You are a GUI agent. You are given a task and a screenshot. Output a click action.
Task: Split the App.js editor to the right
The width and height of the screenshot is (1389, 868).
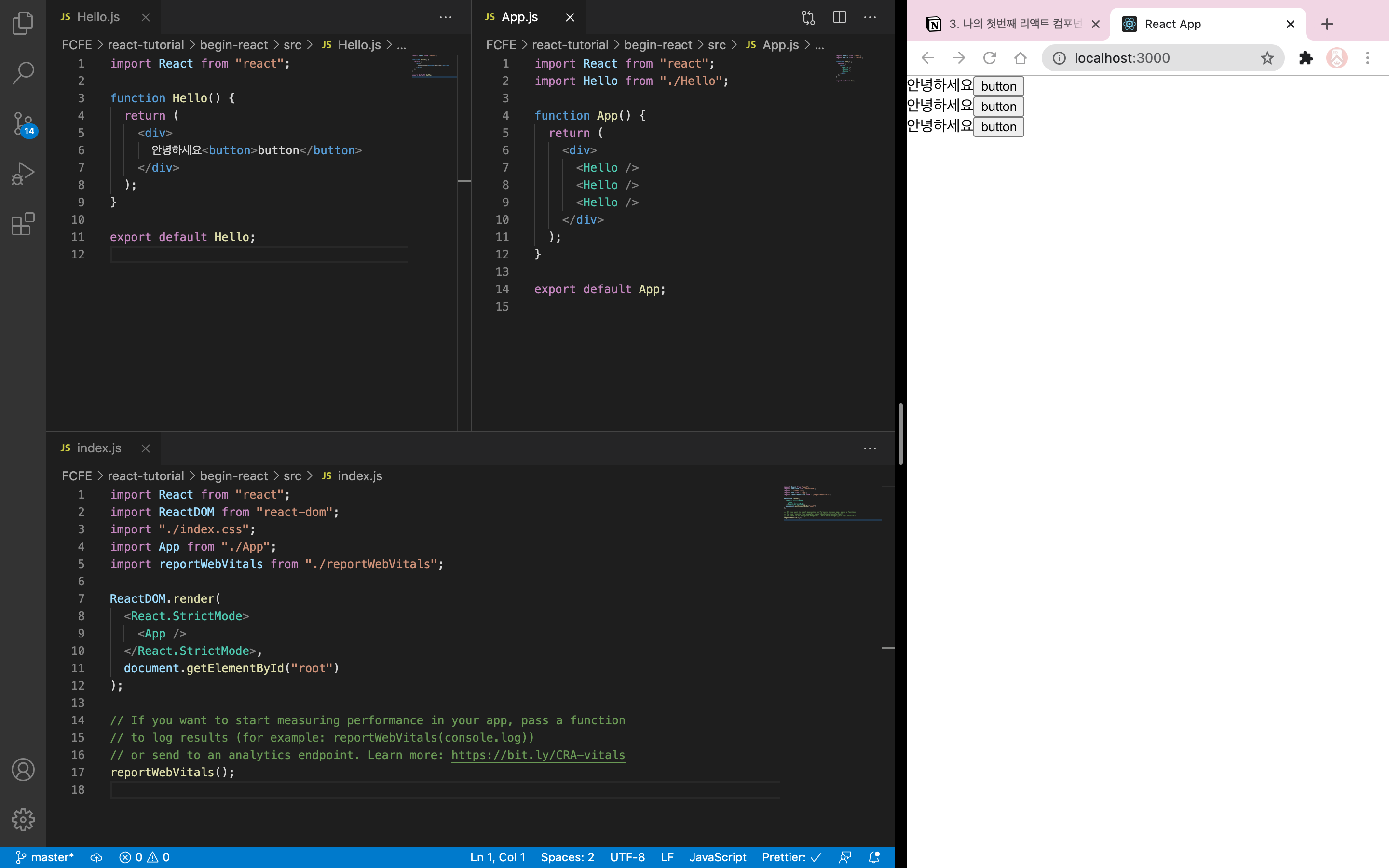tap(839, 17)
